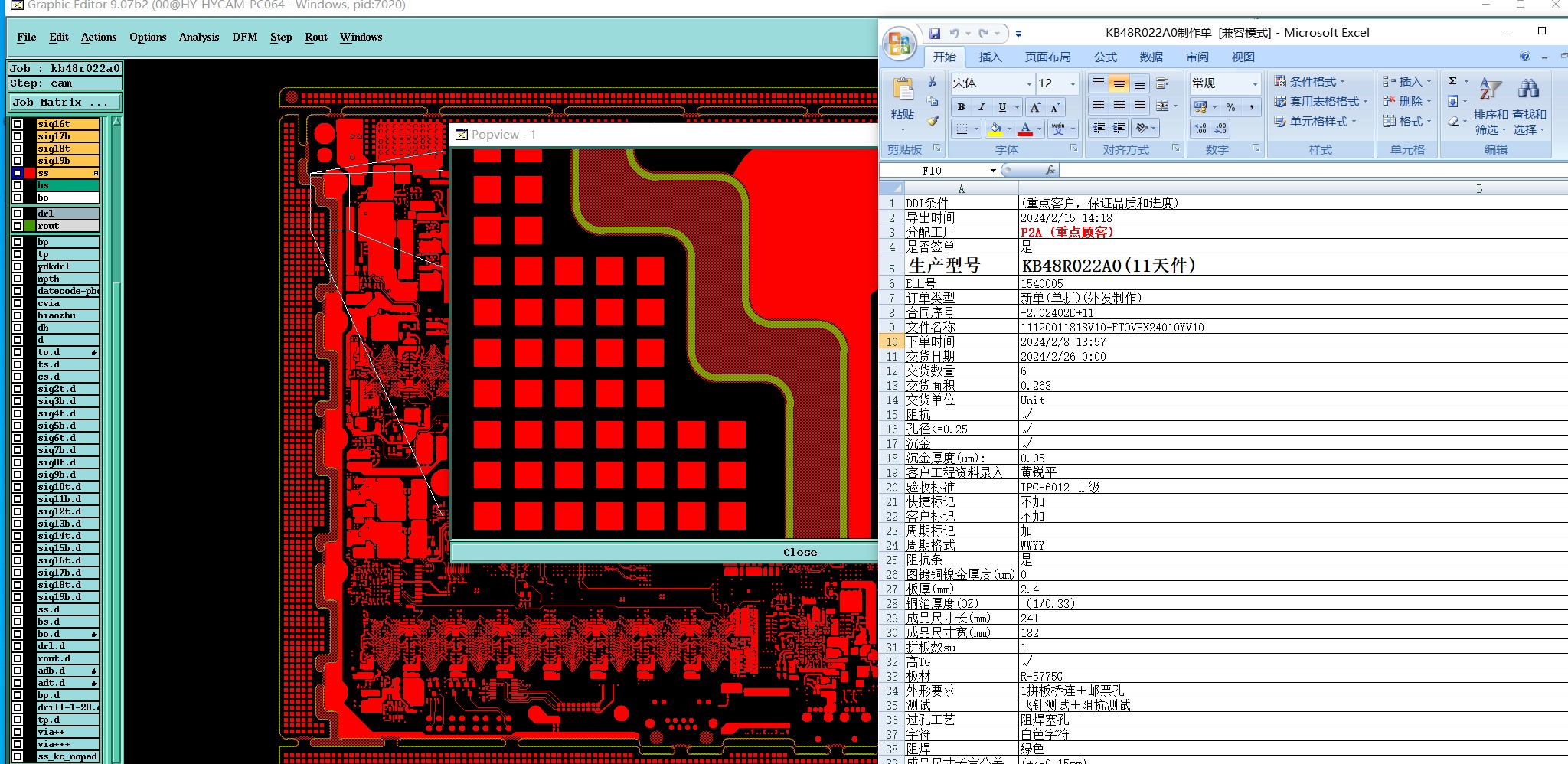The height and width of the screenshot is (764, 1568).
Task: Click the decrease decimal icon
Action: tap(1220, 129)
